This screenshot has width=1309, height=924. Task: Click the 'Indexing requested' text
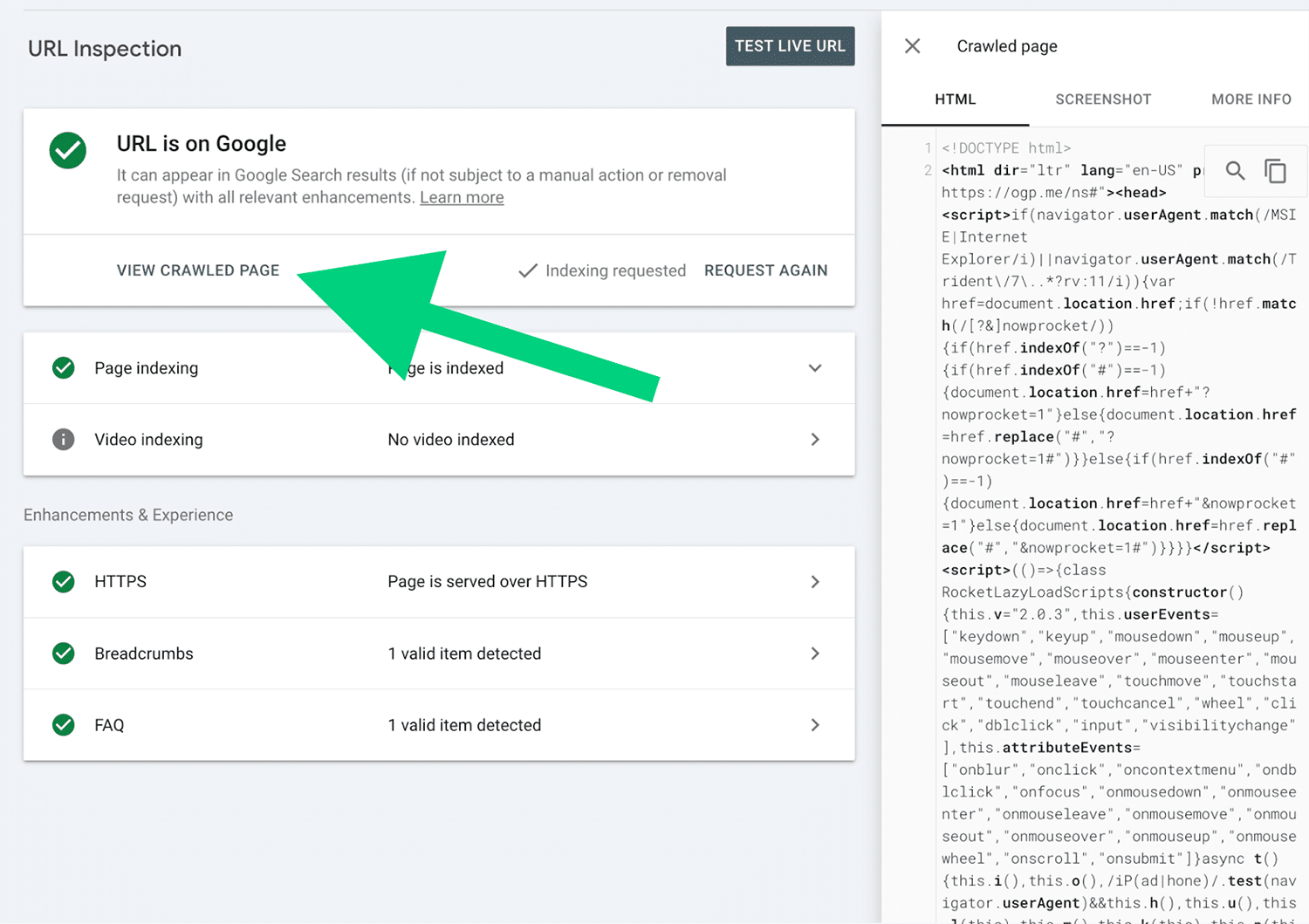(615, 270)
